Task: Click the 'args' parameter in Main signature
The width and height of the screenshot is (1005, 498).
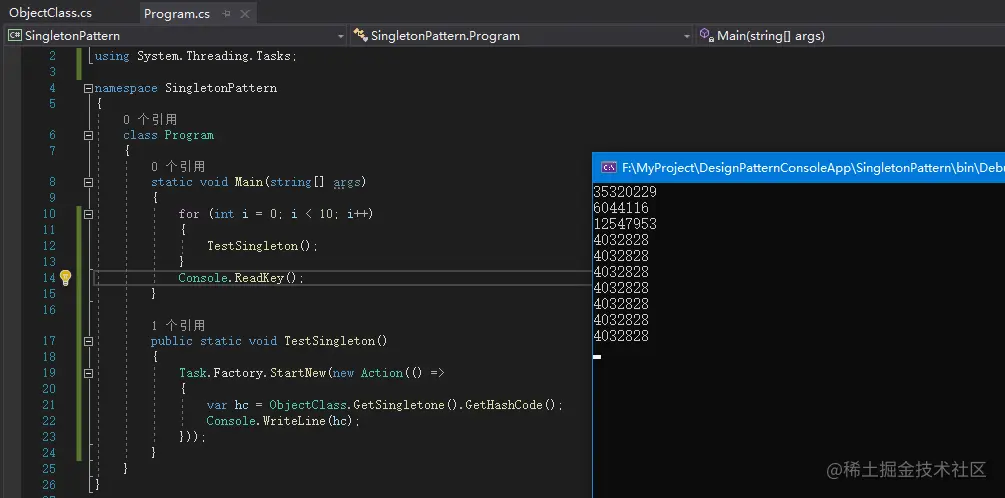Action: 347,183
